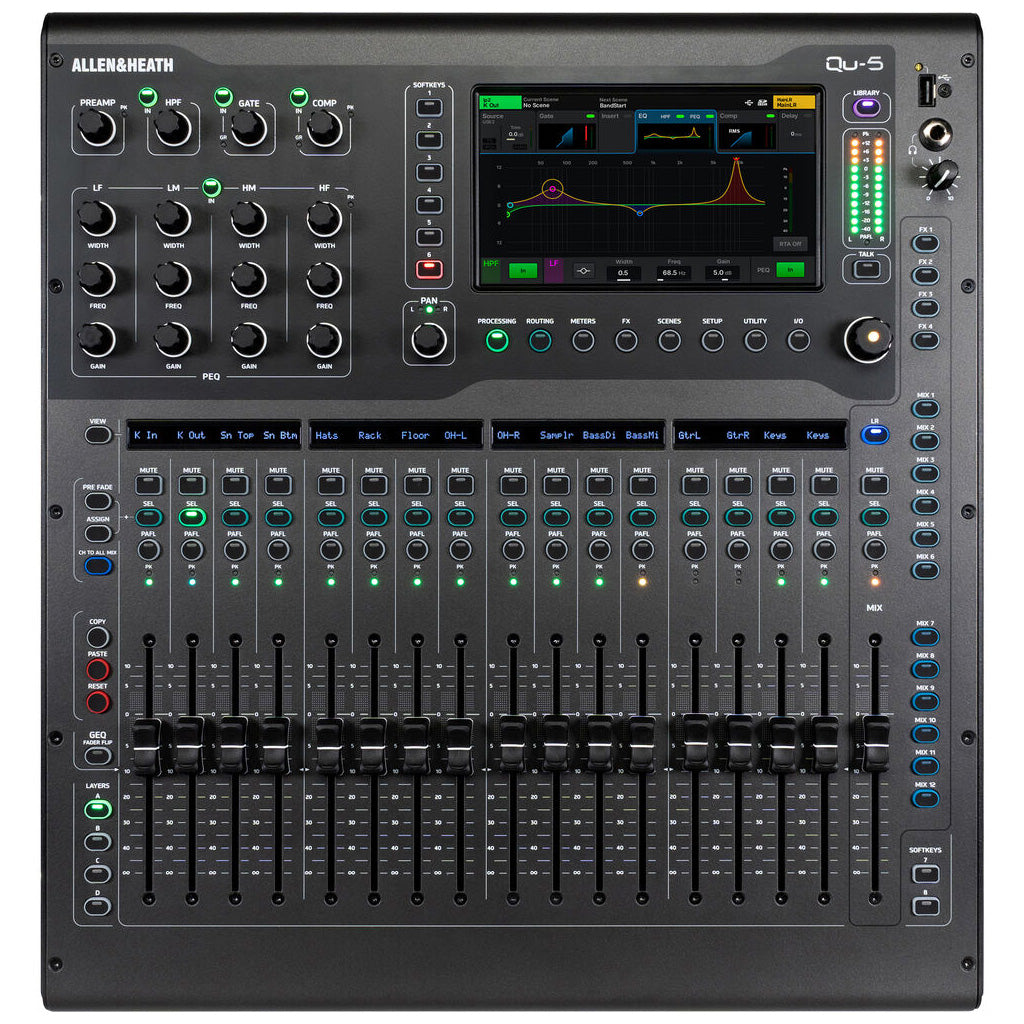
Task: Select the K Out channel with its SEL key
Action: click(192, 517)
